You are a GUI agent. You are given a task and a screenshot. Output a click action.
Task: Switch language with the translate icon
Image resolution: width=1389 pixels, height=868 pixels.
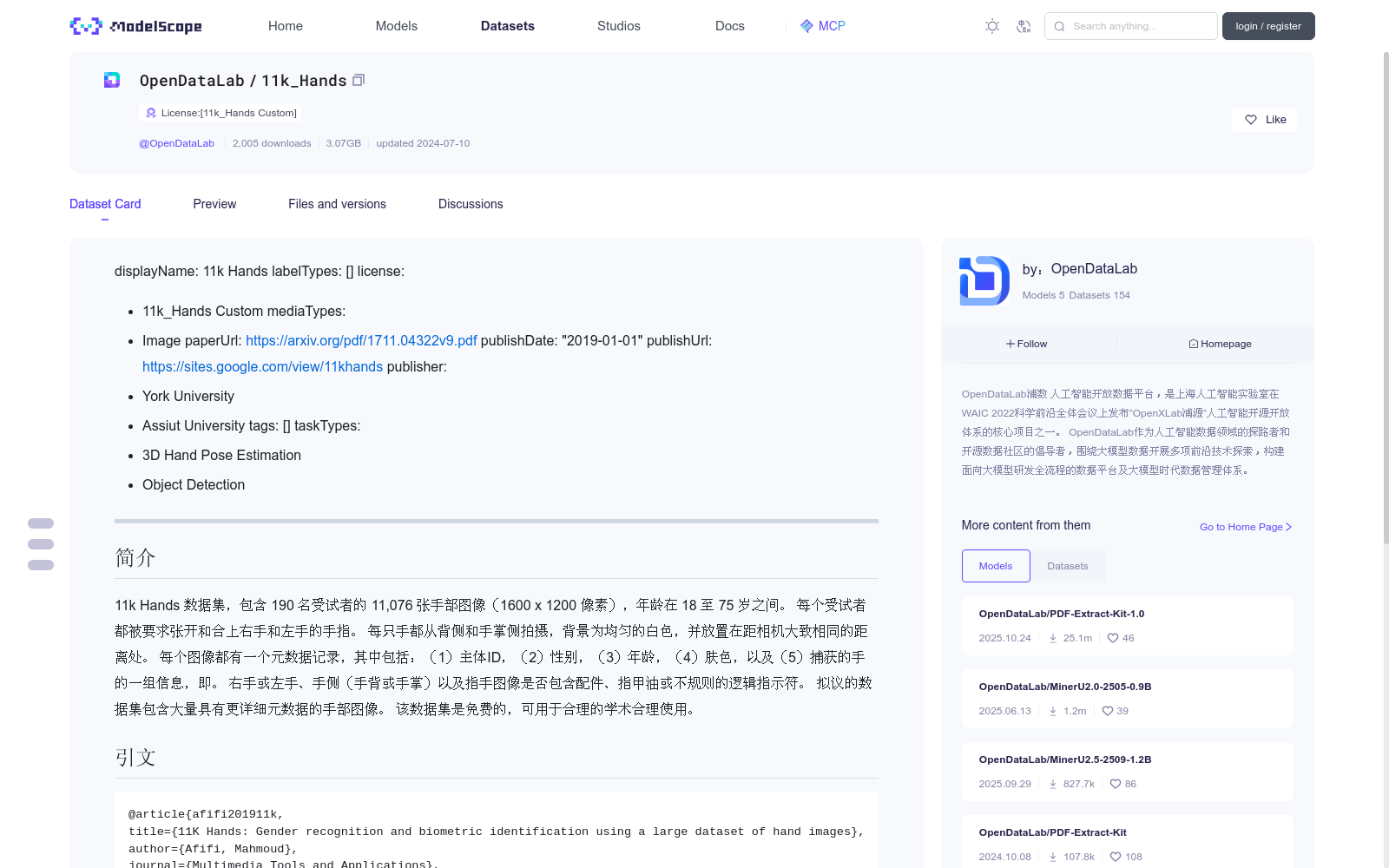1024,26
